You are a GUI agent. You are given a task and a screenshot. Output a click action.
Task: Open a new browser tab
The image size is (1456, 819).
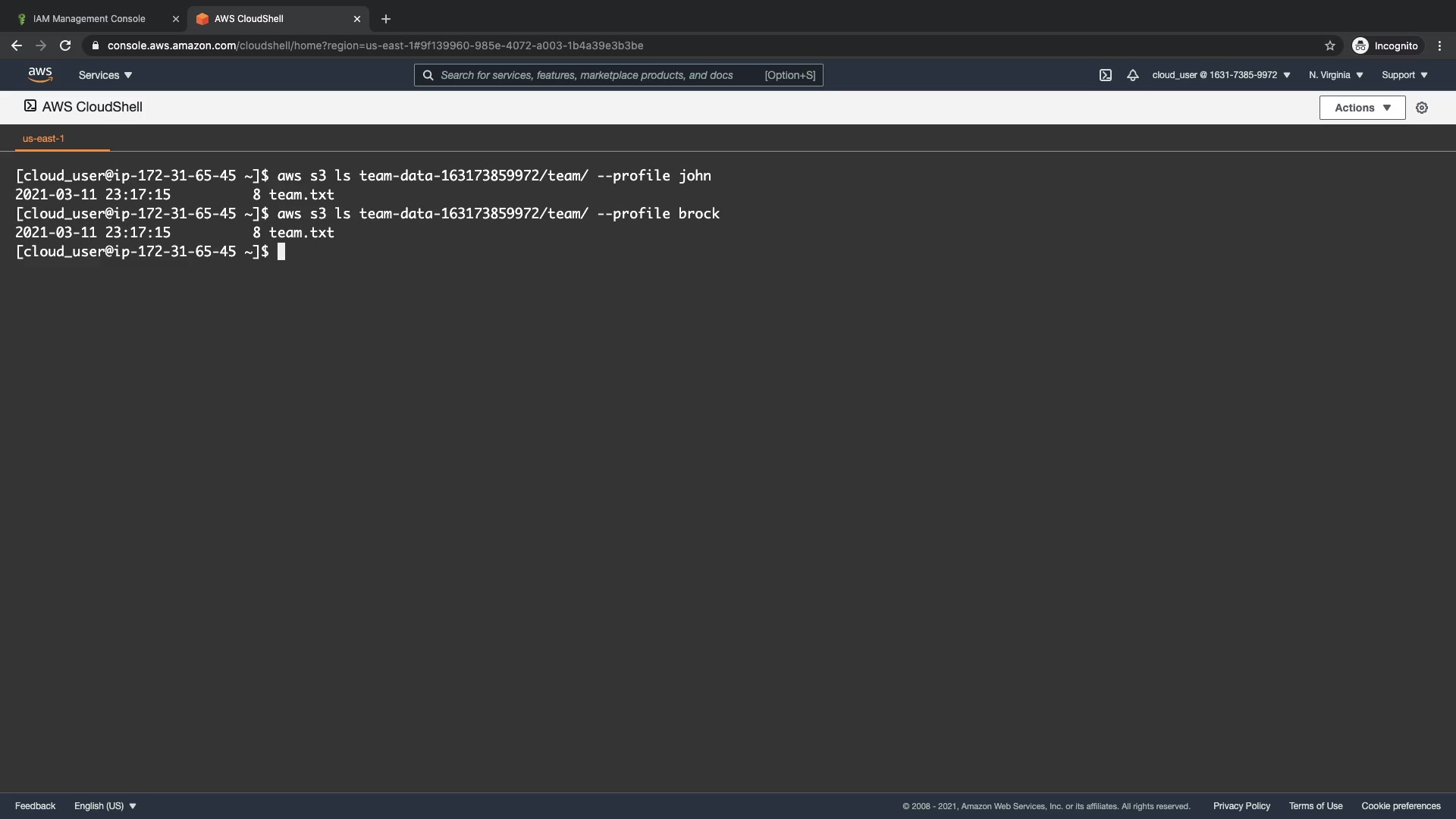click(386, 19)
